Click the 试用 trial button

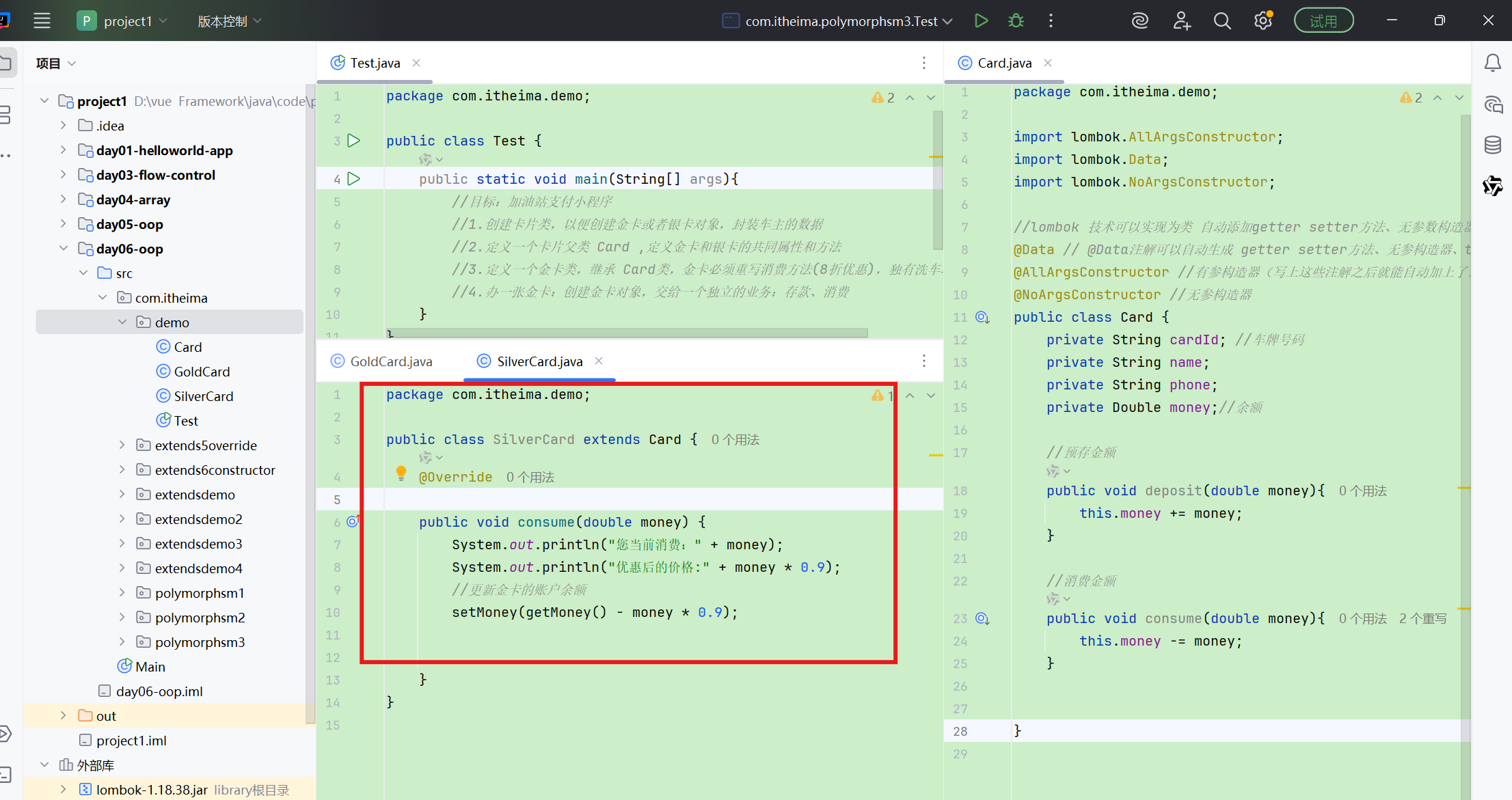[1323, 20]
